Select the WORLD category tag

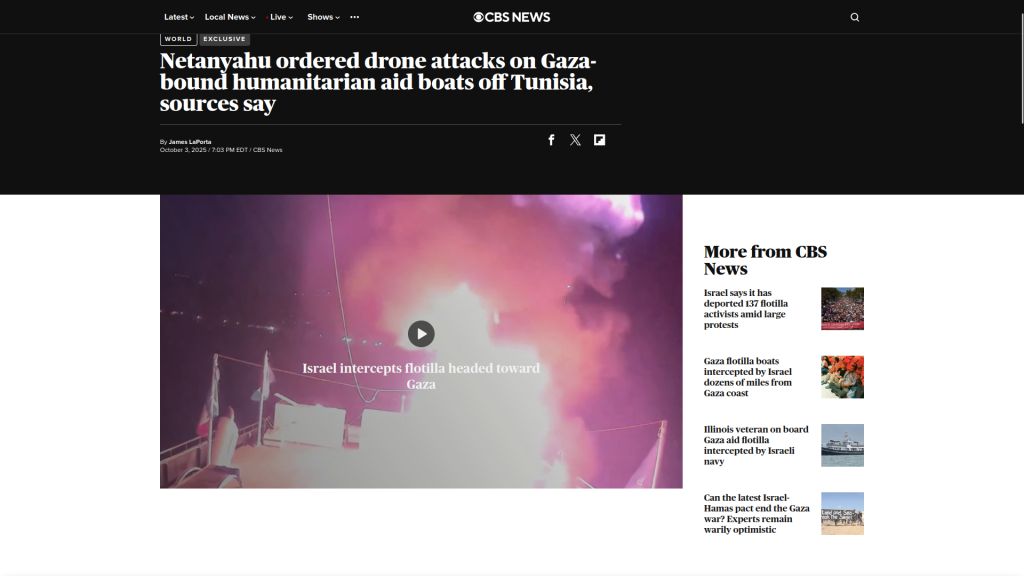pyautogui.click(x=178, y=39)
